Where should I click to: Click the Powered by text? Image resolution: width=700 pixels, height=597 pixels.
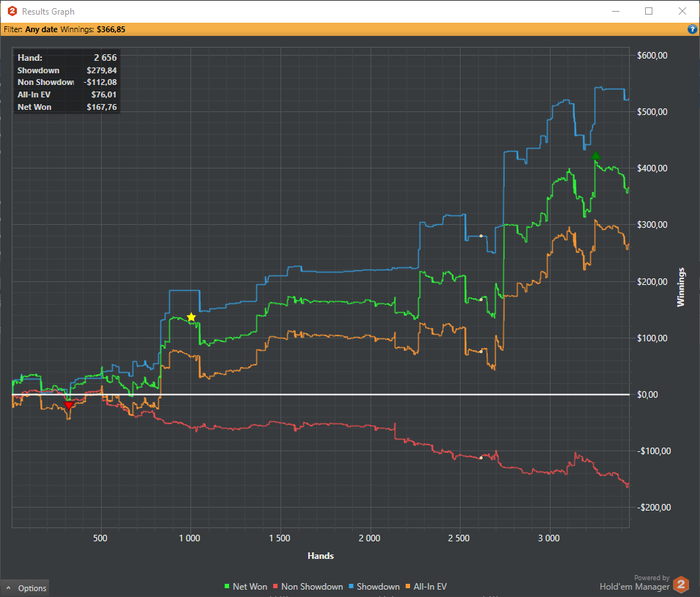click(652, 578)
